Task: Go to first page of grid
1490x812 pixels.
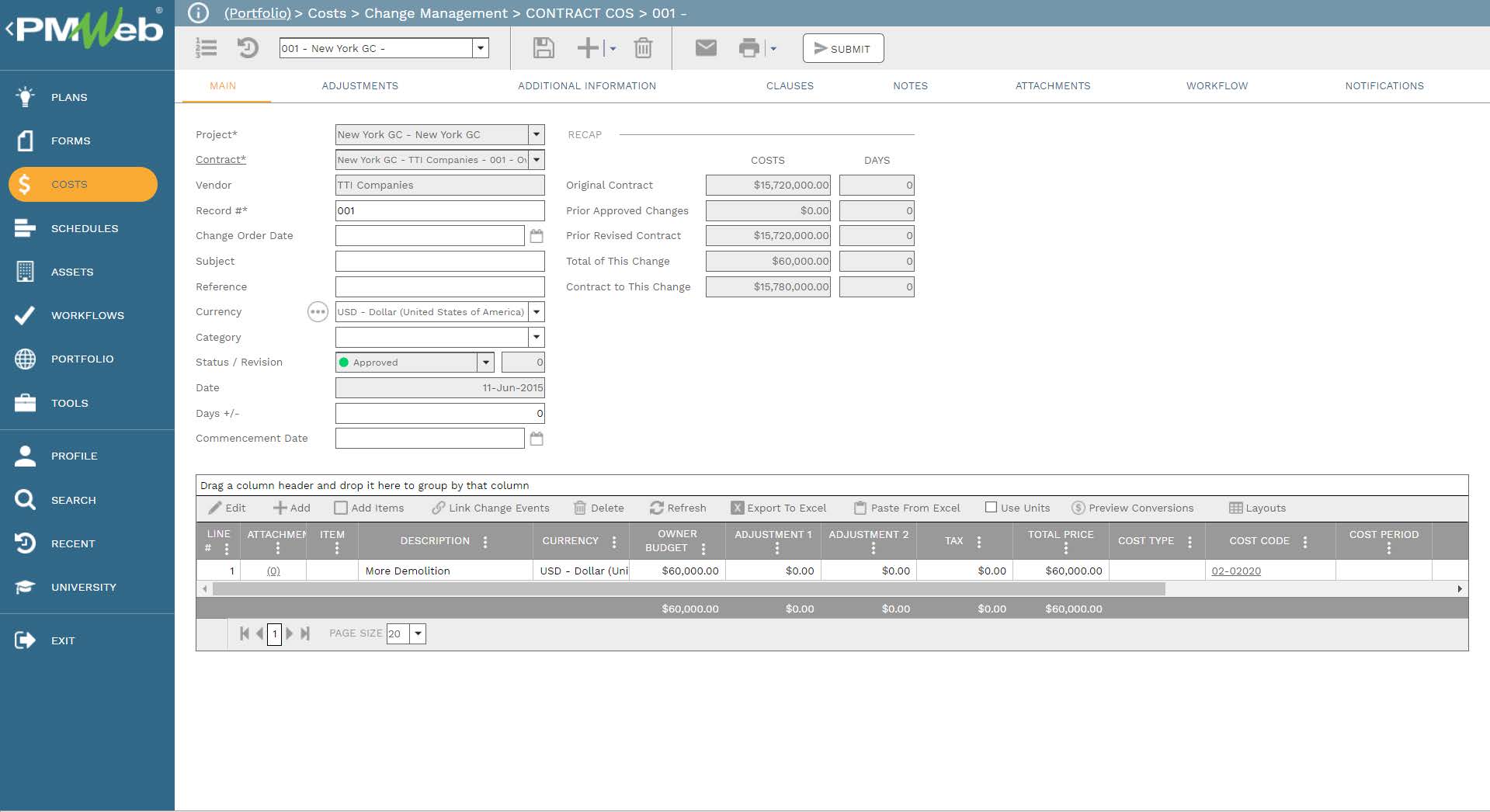Action: click(x=245, y=633)
